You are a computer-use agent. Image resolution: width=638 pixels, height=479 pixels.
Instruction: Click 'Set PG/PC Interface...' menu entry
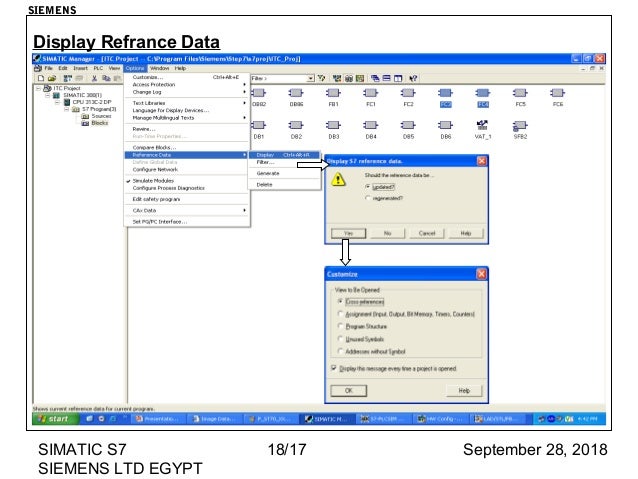click(187, 222)
